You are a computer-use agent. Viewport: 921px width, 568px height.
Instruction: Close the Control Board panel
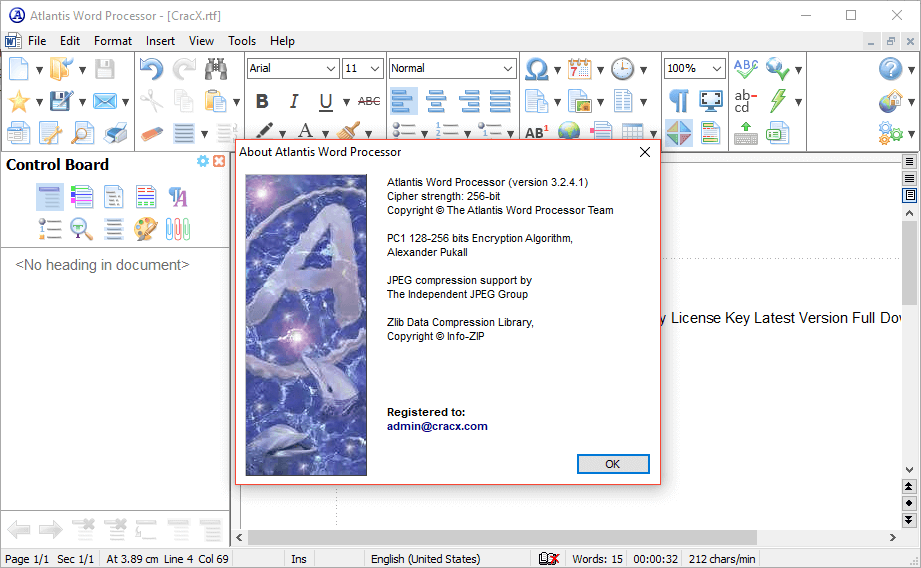click(219, 161)
